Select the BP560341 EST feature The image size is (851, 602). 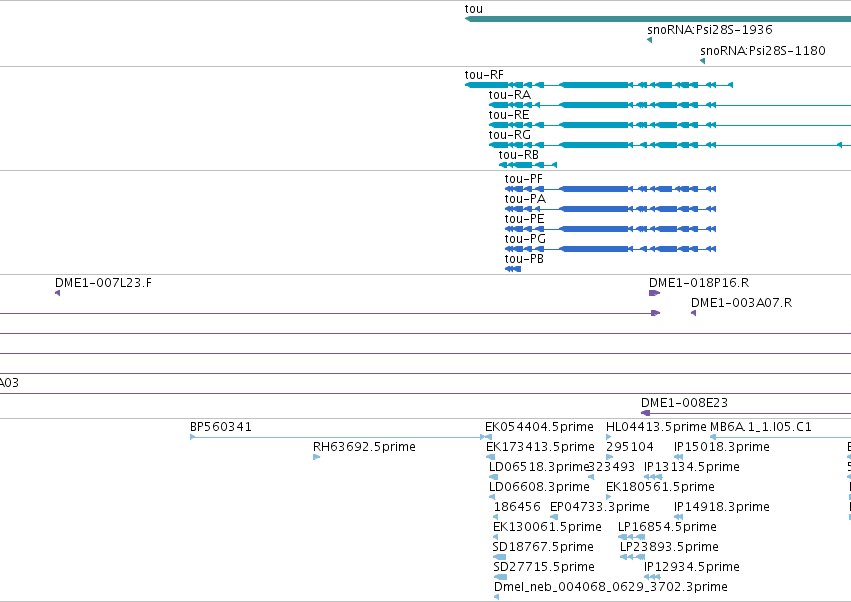click(338, 437)
